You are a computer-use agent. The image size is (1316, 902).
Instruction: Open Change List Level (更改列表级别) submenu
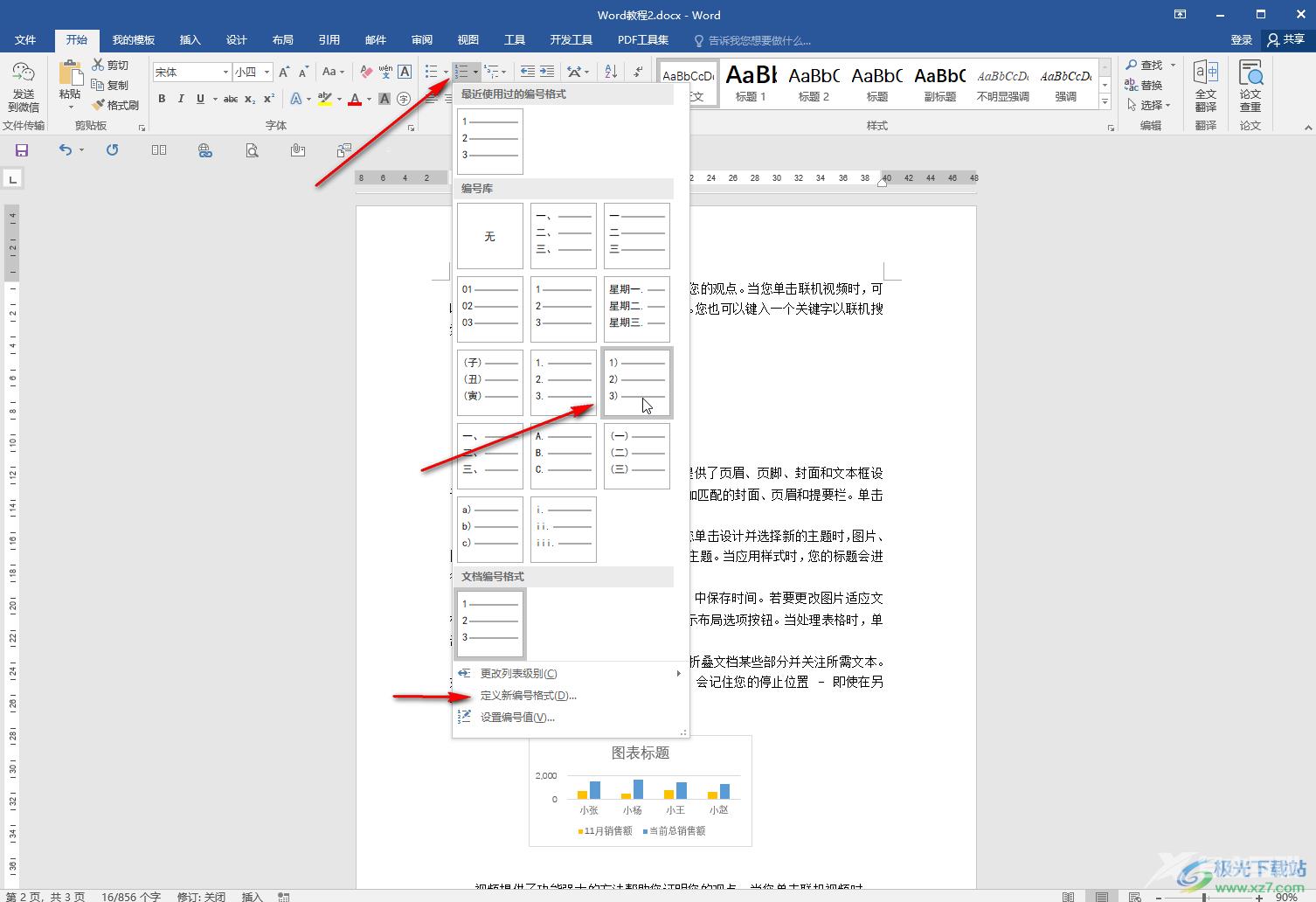pos(569,674)
